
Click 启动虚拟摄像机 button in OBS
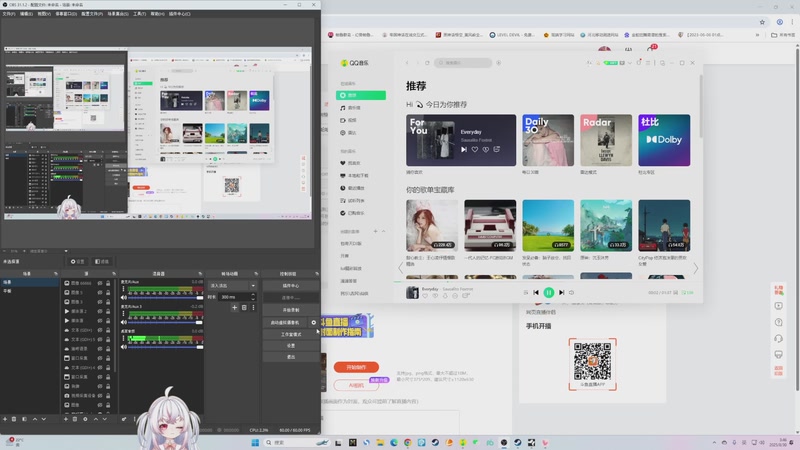pyautogui.click(x=285, y=322)
